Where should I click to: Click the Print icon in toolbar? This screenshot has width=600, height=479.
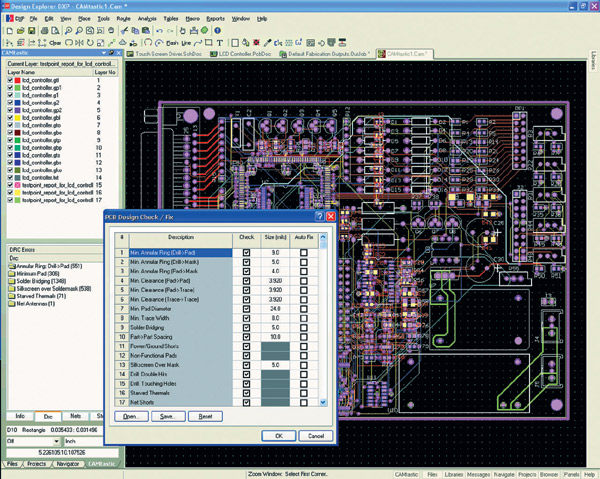tap(45, 31)
